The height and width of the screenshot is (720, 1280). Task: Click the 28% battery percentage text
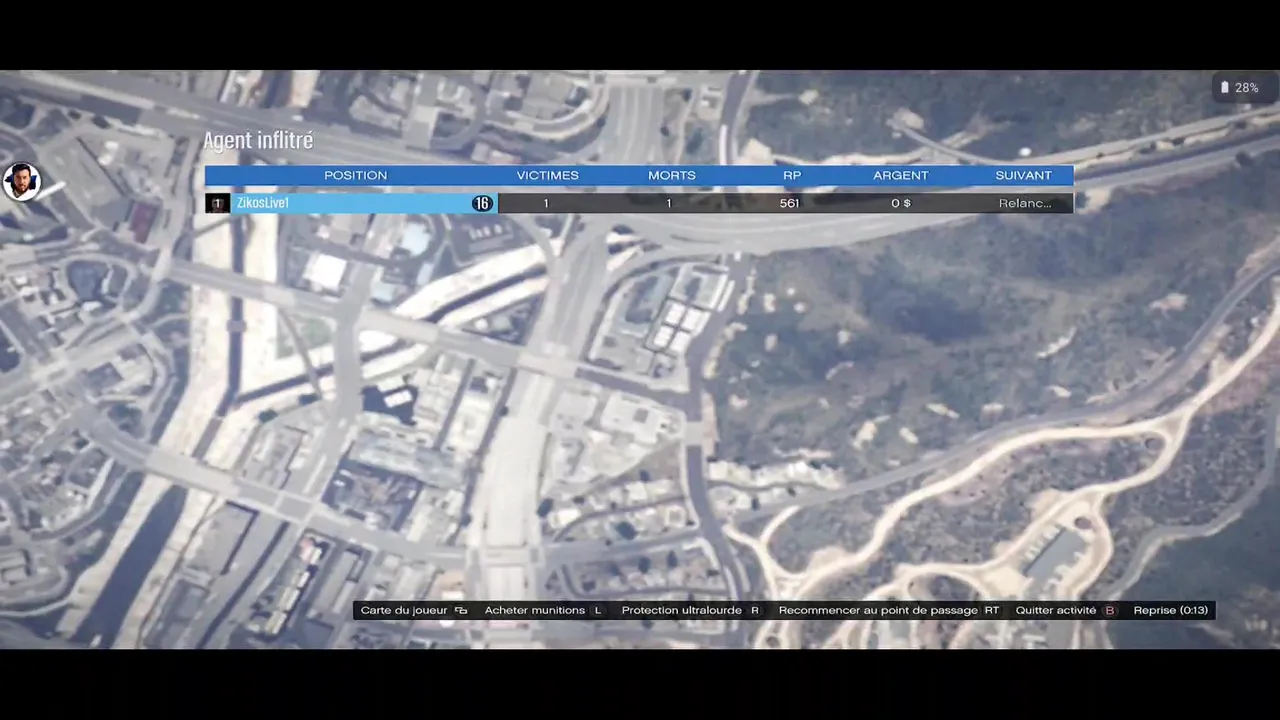pos(1246,88)
